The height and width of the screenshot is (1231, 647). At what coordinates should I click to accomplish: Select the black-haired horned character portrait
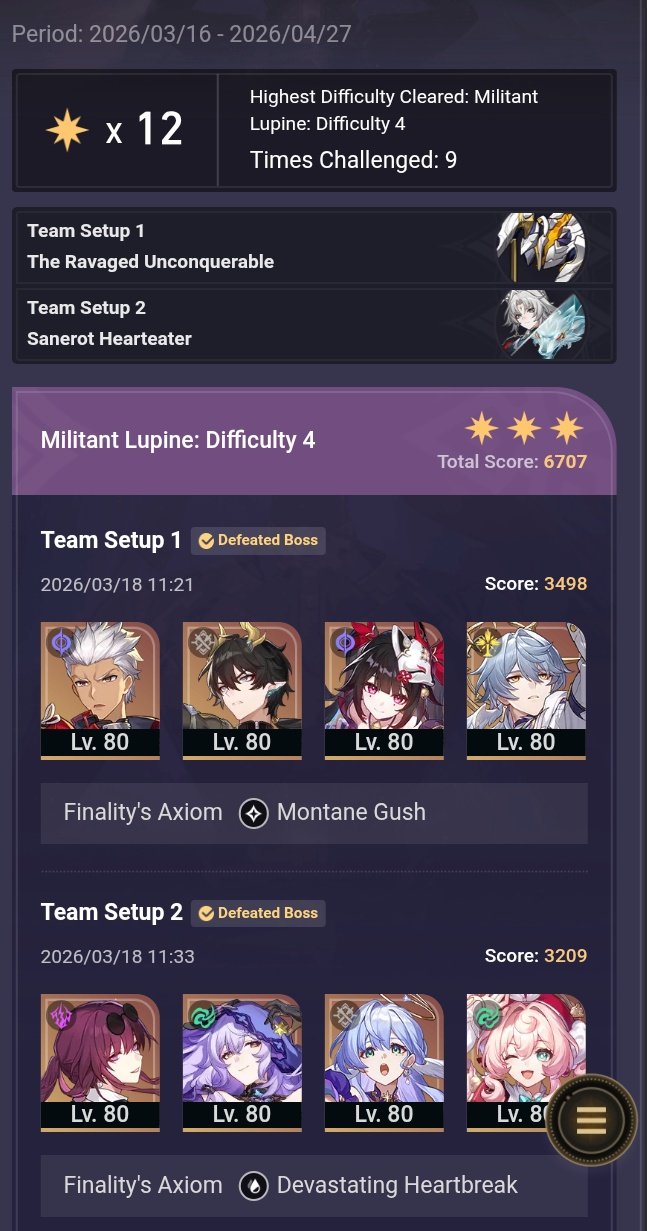(x=242, y=691)
